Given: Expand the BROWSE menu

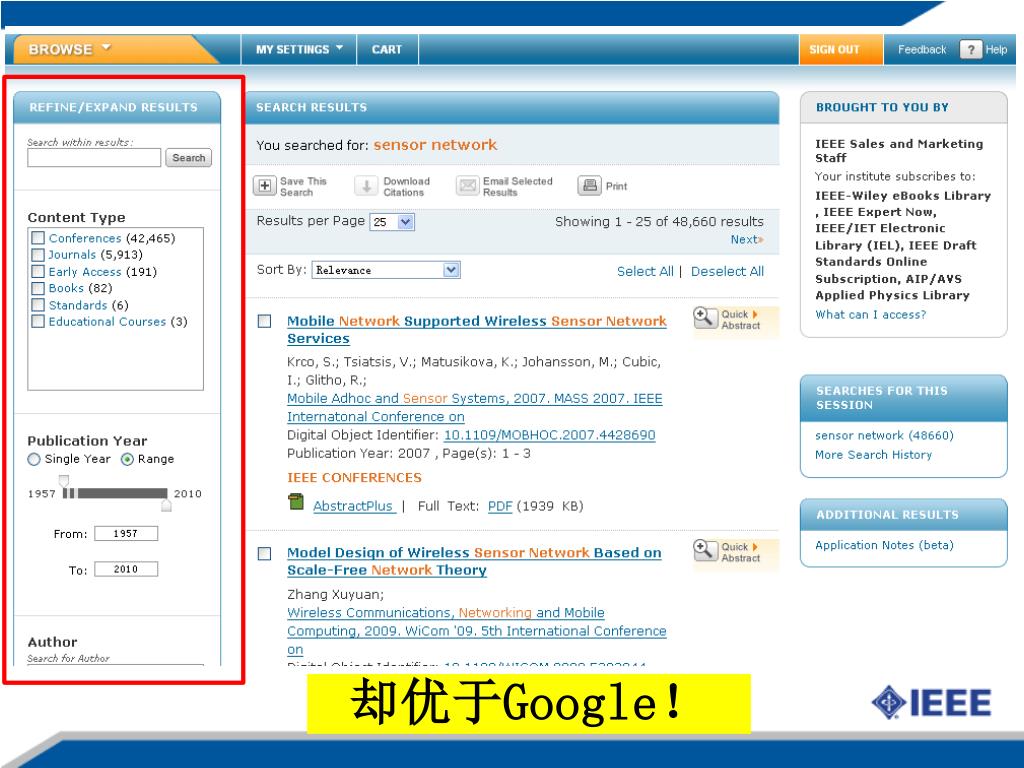Looking at the screenshot, I should 69,49.
